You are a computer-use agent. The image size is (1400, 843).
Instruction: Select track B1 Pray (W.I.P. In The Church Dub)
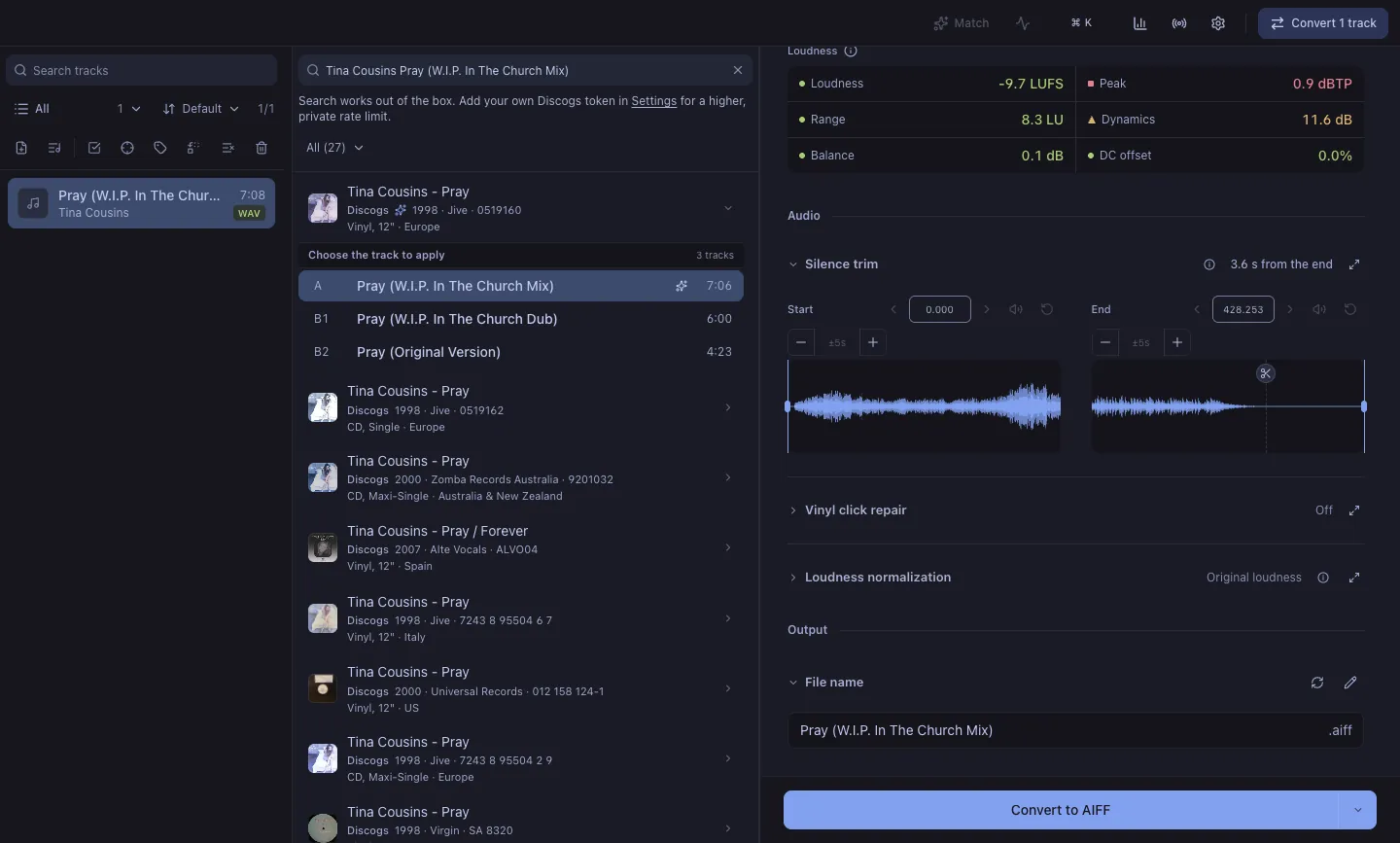coord(521,319)
